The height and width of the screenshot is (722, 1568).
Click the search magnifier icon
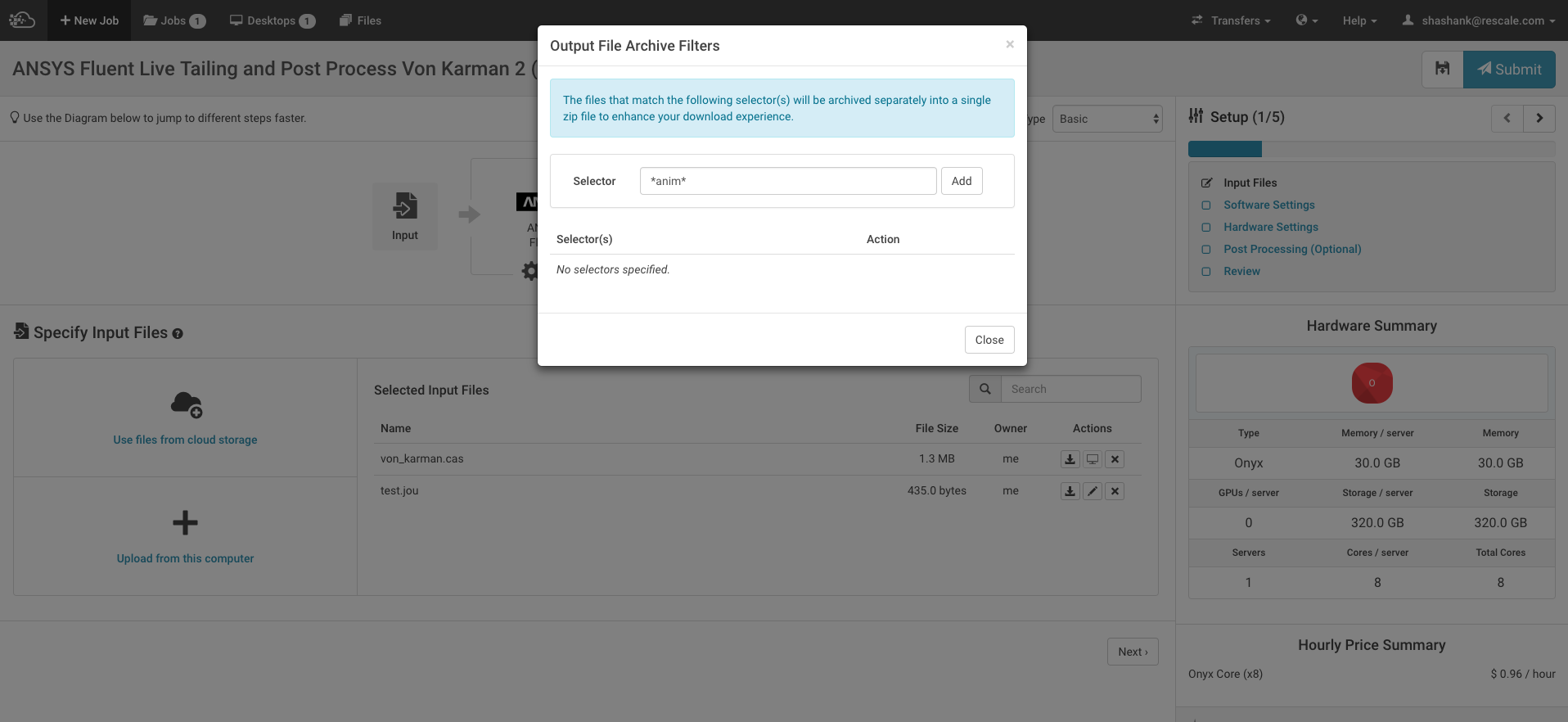pos(985,389)
